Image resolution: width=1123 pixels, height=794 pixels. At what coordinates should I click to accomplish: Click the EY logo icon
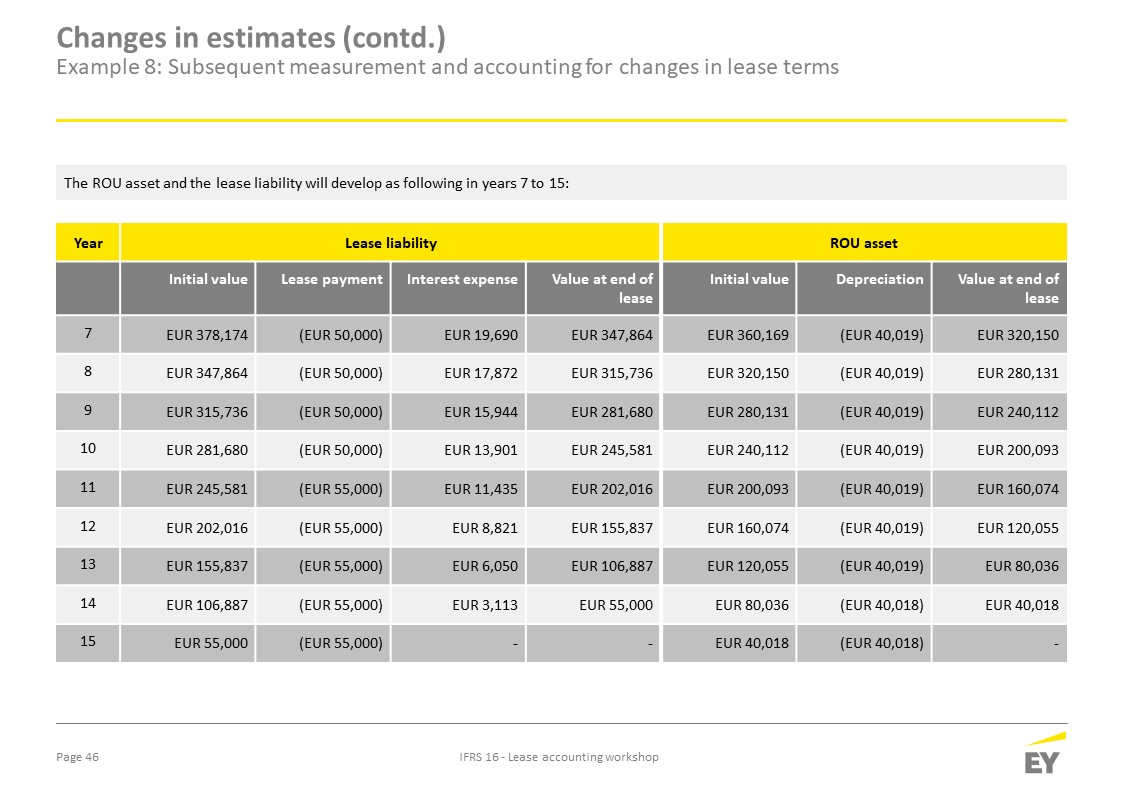click(x=1045, y=753)
